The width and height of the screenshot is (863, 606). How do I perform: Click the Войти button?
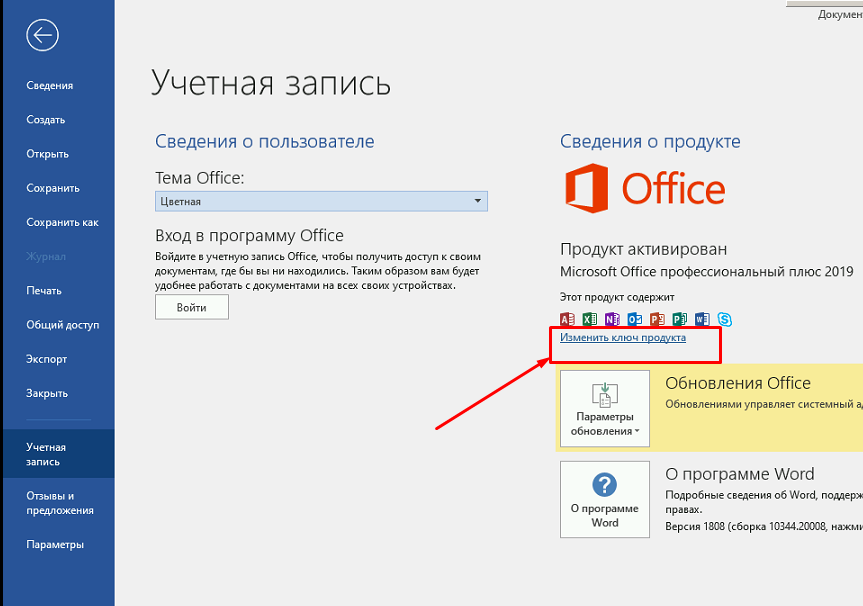192,307
